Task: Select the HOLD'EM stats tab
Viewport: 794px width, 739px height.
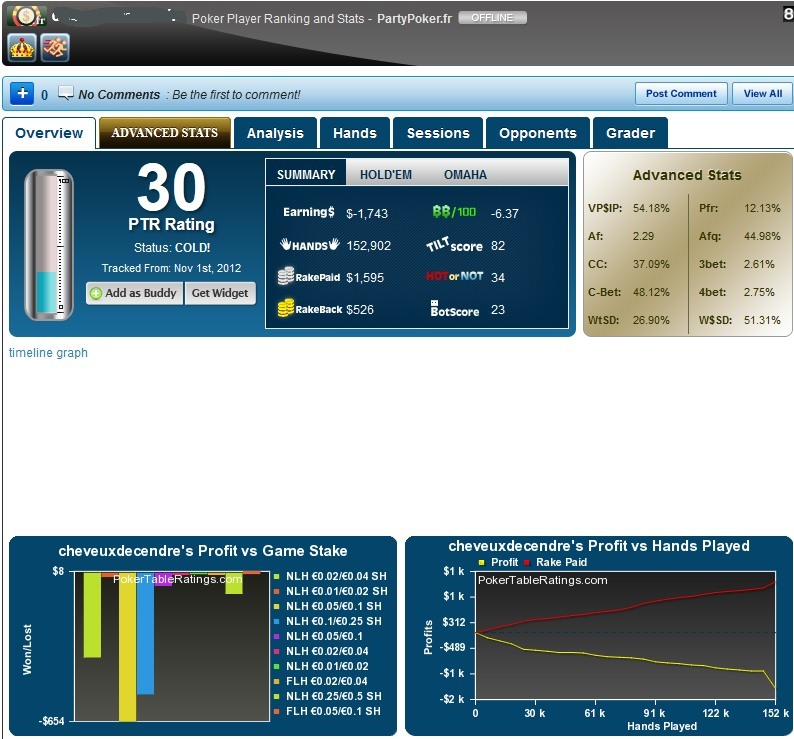Action: coord(386,174)
